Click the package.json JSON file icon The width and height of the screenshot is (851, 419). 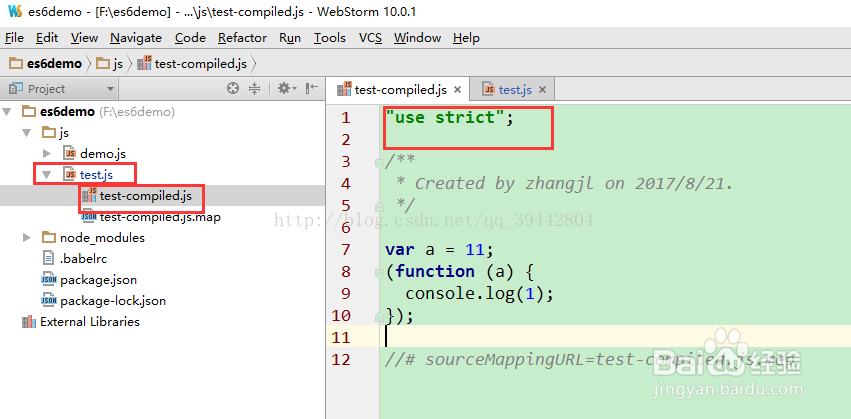click(49, 280)
